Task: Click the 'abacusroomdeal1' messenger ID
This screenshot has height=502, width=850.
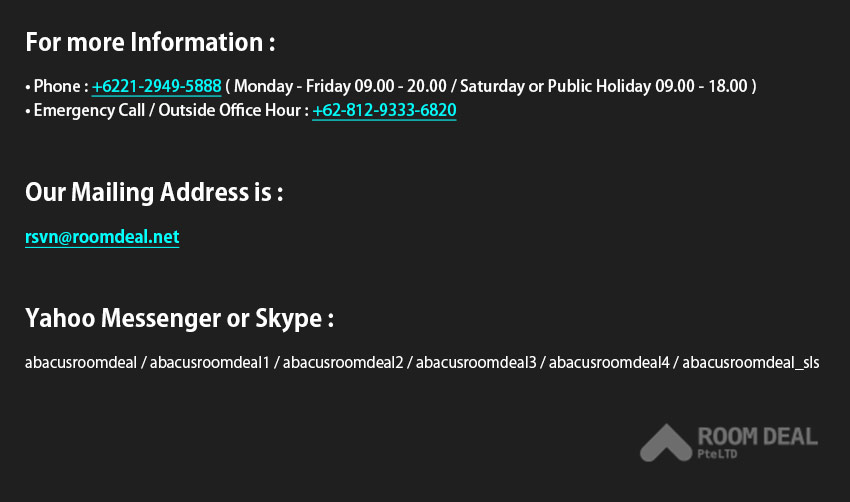Action: [x=210, y=362]
